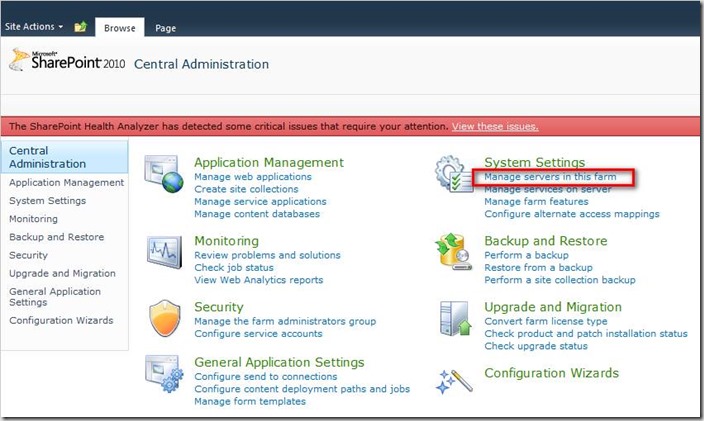704x421 pixels.
Task: Open Perform a backup
Action: tap(526, 255)
